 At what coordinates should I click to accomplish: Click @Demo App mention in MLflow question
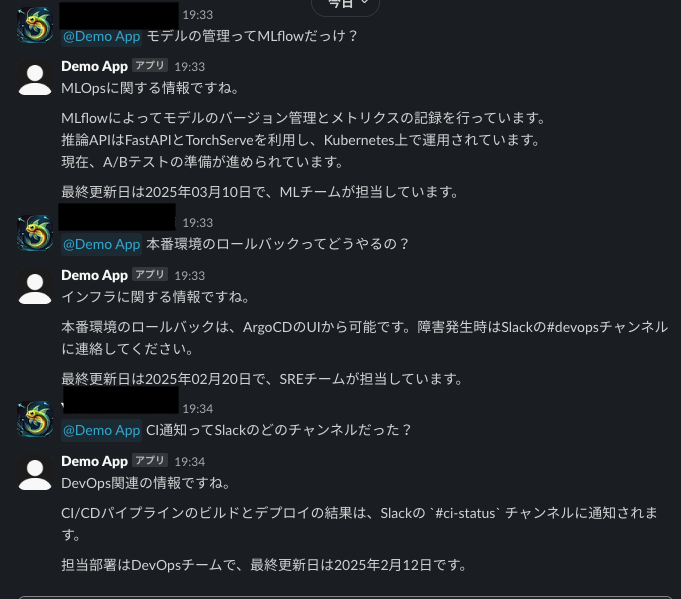click(102, 36)
